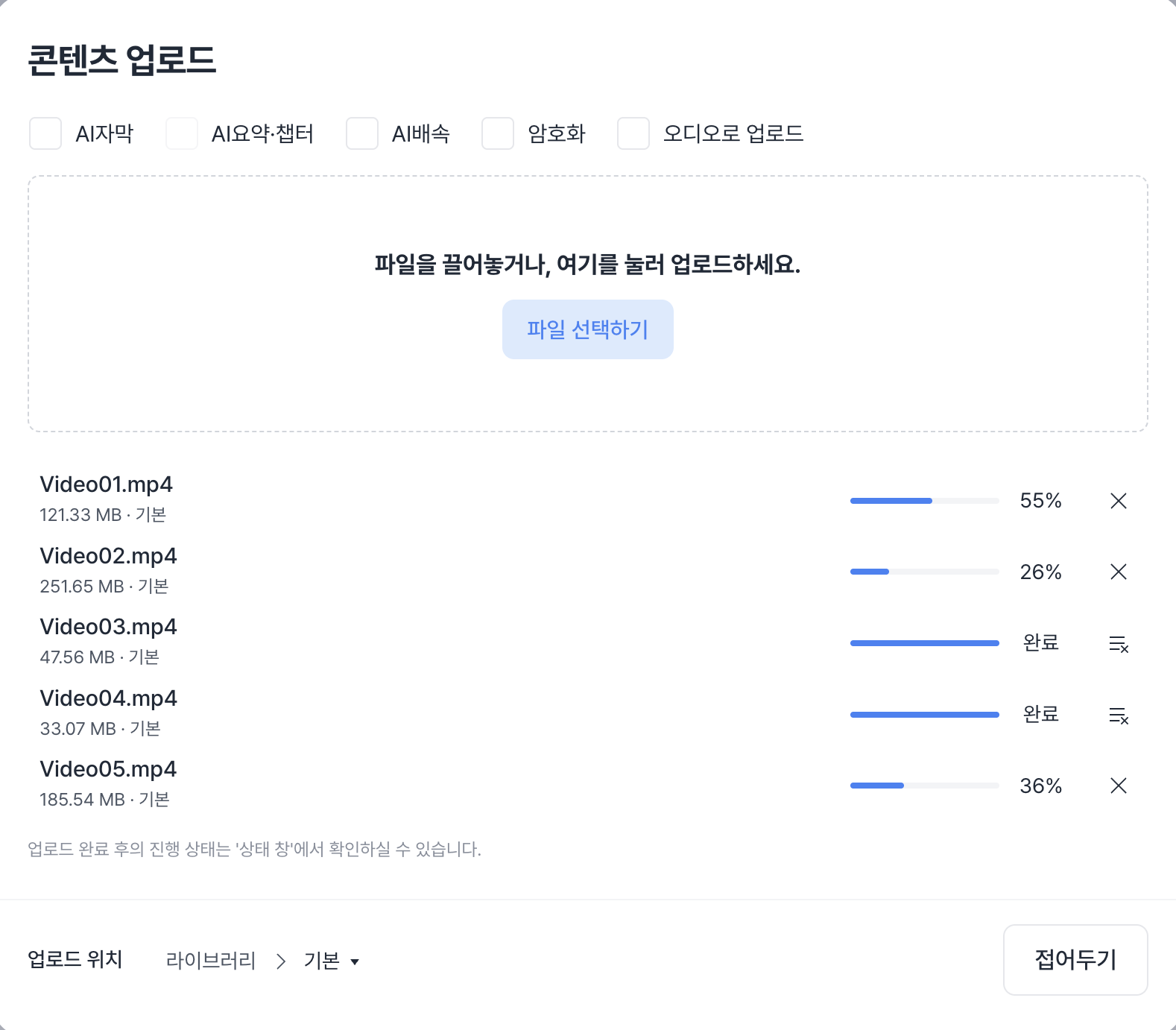Screen dimensions: 1176x1030
Task: Click the file drop zone text
Action: click(x=588, y=264)
